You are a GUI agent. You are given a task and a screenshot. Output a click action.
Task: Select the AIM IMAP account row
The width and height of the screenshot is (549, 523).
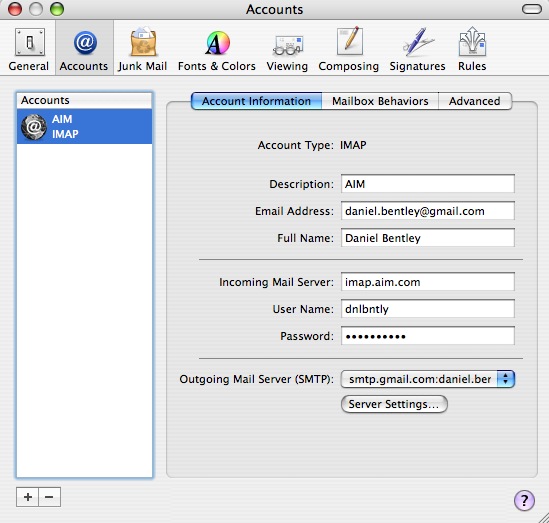pyautogui.click(x=84, y=126)
